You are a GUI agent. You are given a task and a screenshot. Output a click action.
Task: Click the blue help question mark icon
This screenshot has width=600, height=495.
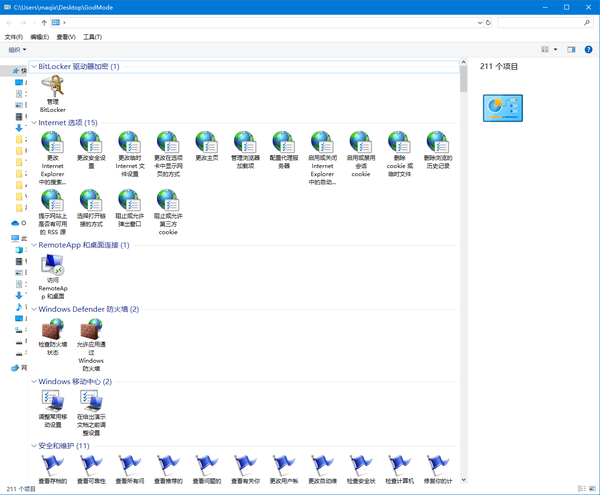coord(588,49)
